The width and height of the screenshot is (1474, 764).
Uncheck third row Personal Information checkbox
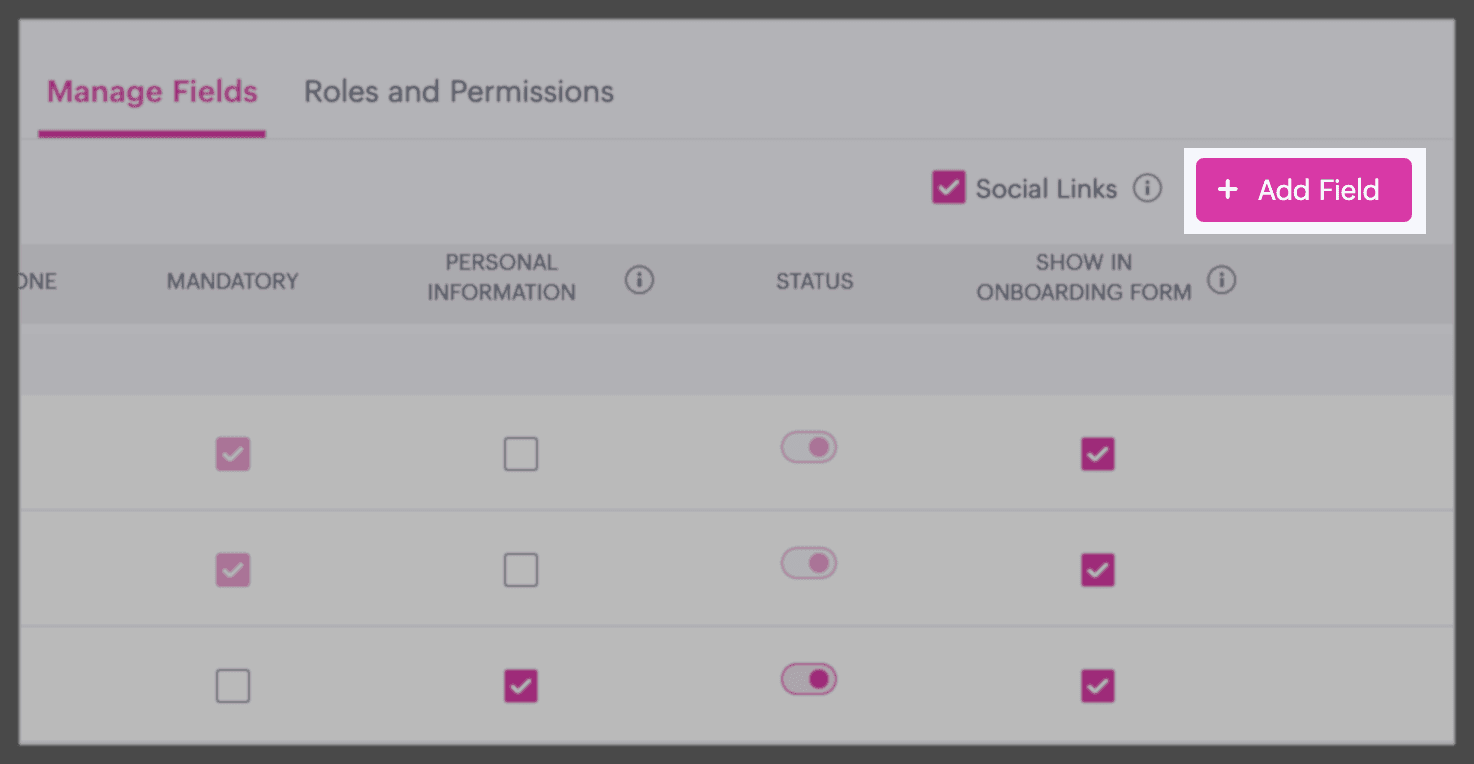tap(520, 686)
